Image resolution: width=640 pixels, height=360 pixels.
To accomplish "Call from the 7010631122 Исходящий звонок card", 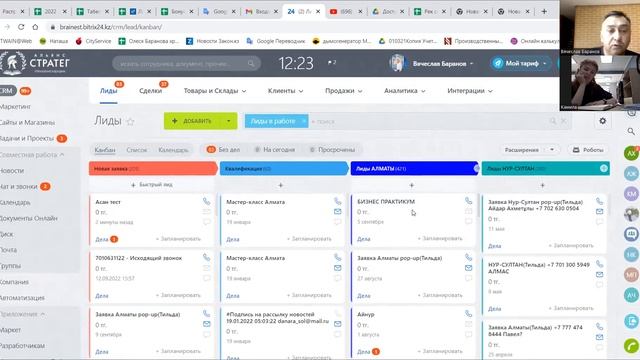I will click(x=207, y=258).
